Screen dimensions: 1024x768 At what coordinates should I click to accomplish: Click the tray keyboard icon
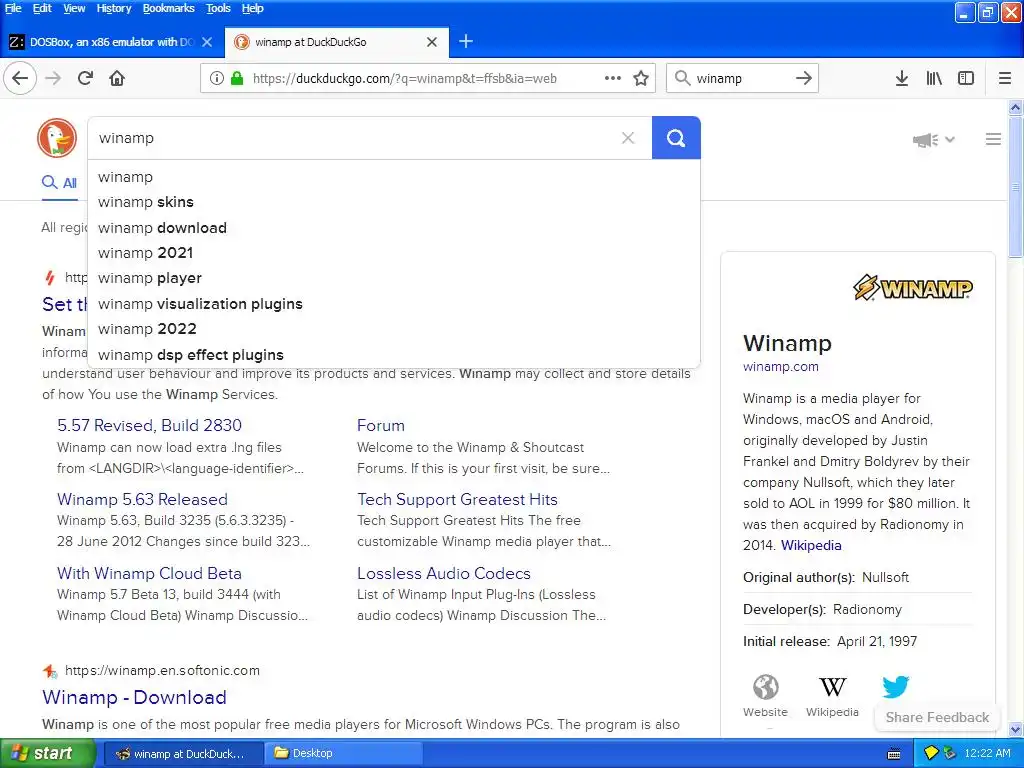tap(894, 754)
